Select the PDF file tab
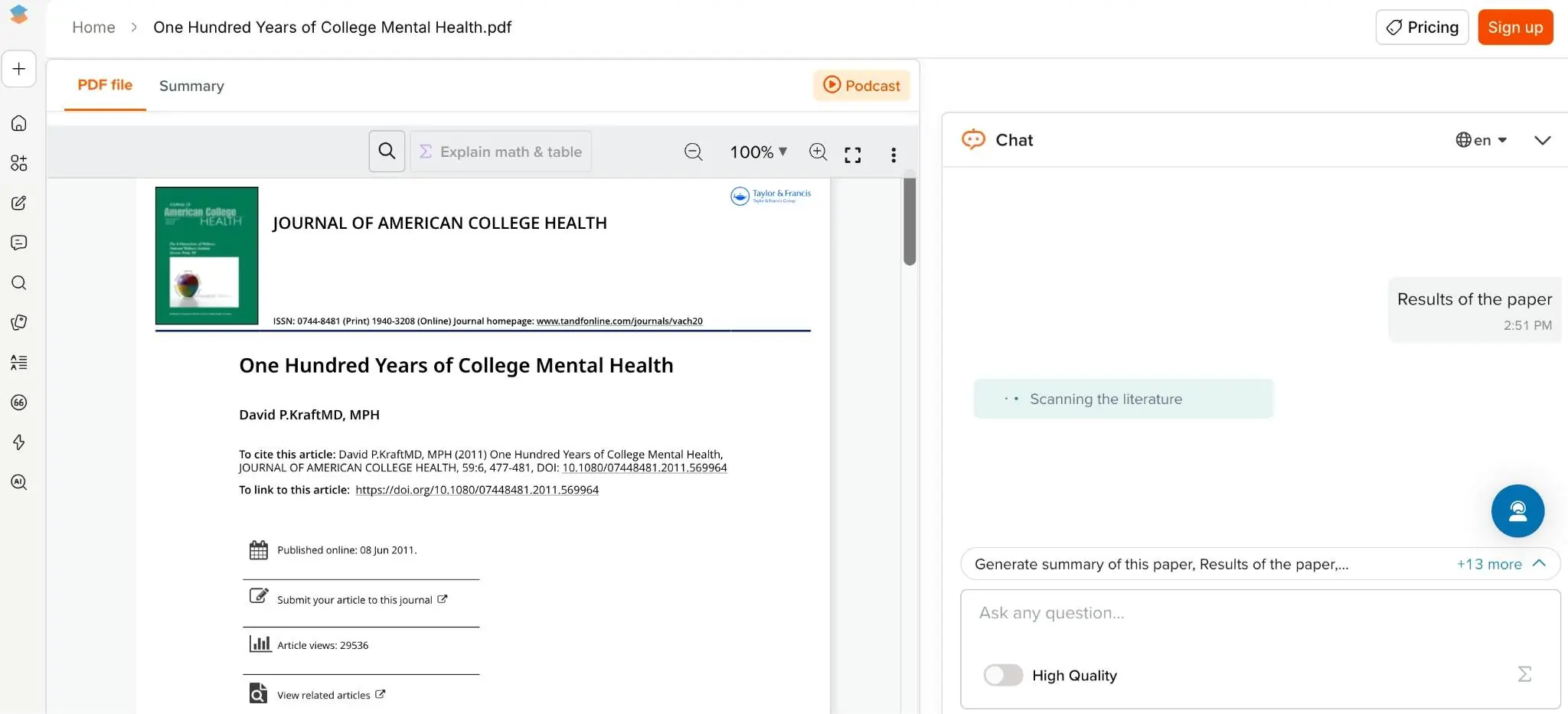Viewport: 1568px width, 714px height. (105, 85)
